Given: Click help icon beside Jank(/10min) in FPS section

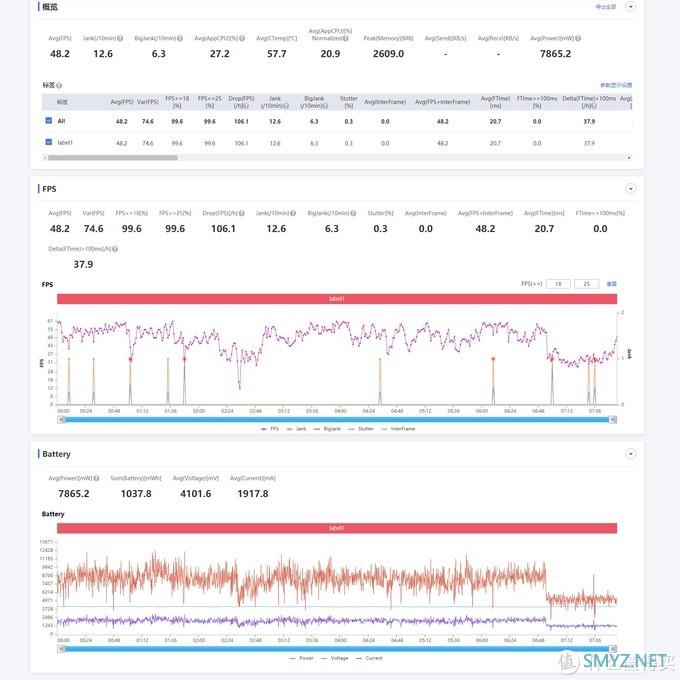Looking at the screenshot, I should (293, 213).
